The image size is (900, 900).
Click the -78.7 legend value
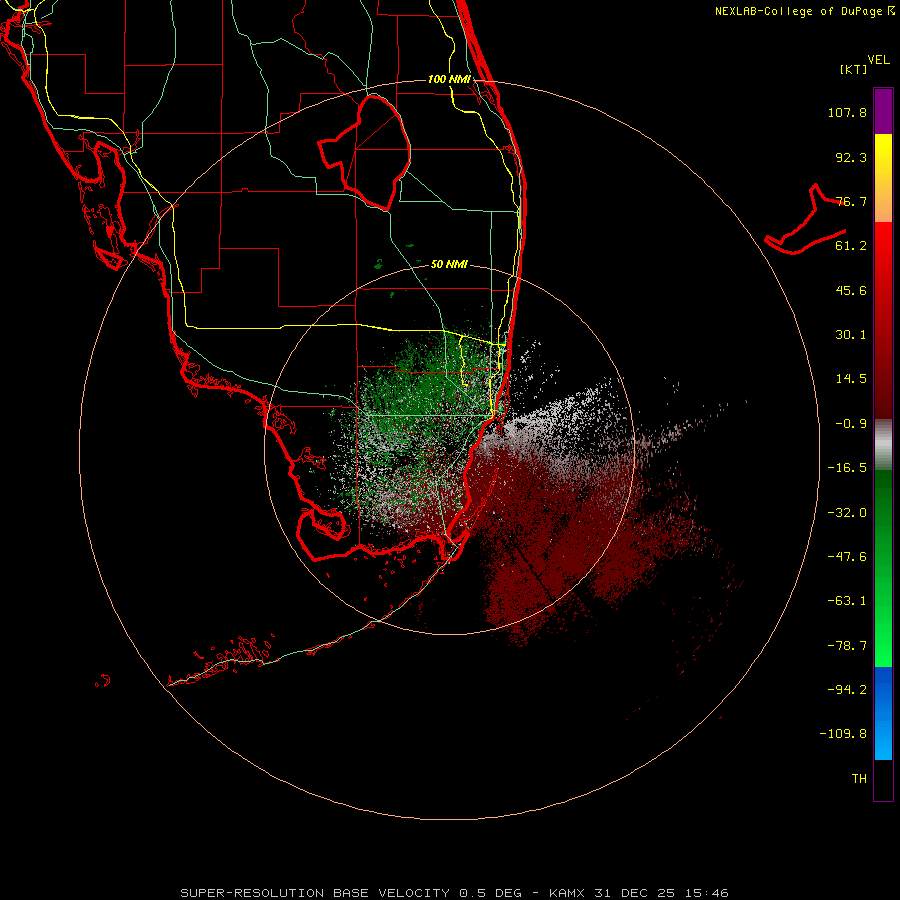[847, 646]
